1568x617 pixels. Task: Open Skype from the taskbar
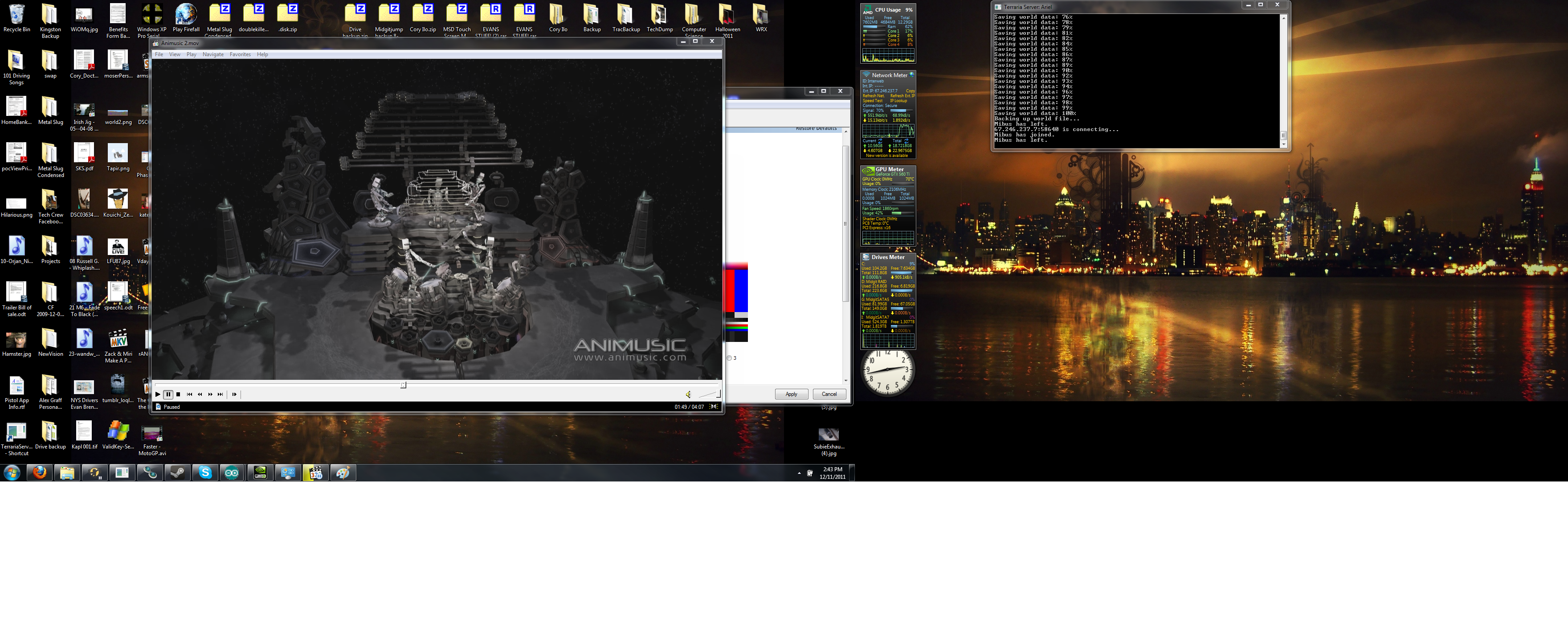point(206,473)
